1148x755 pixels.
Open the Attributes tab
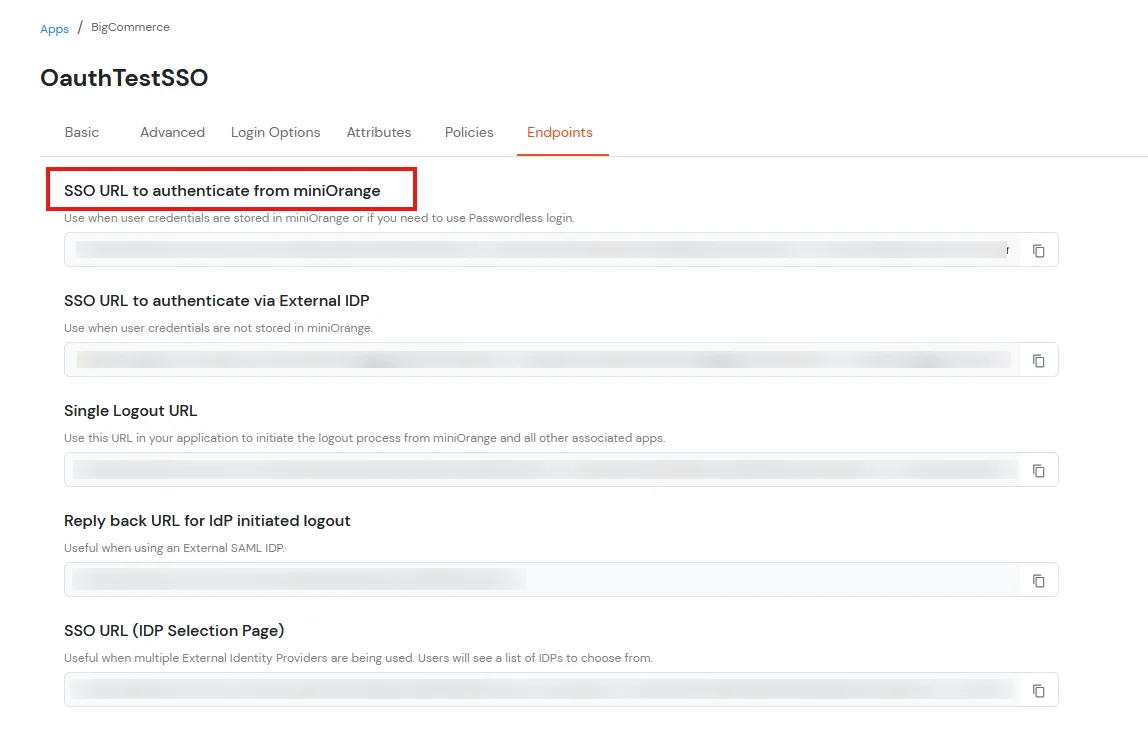(x=379, y=132)
